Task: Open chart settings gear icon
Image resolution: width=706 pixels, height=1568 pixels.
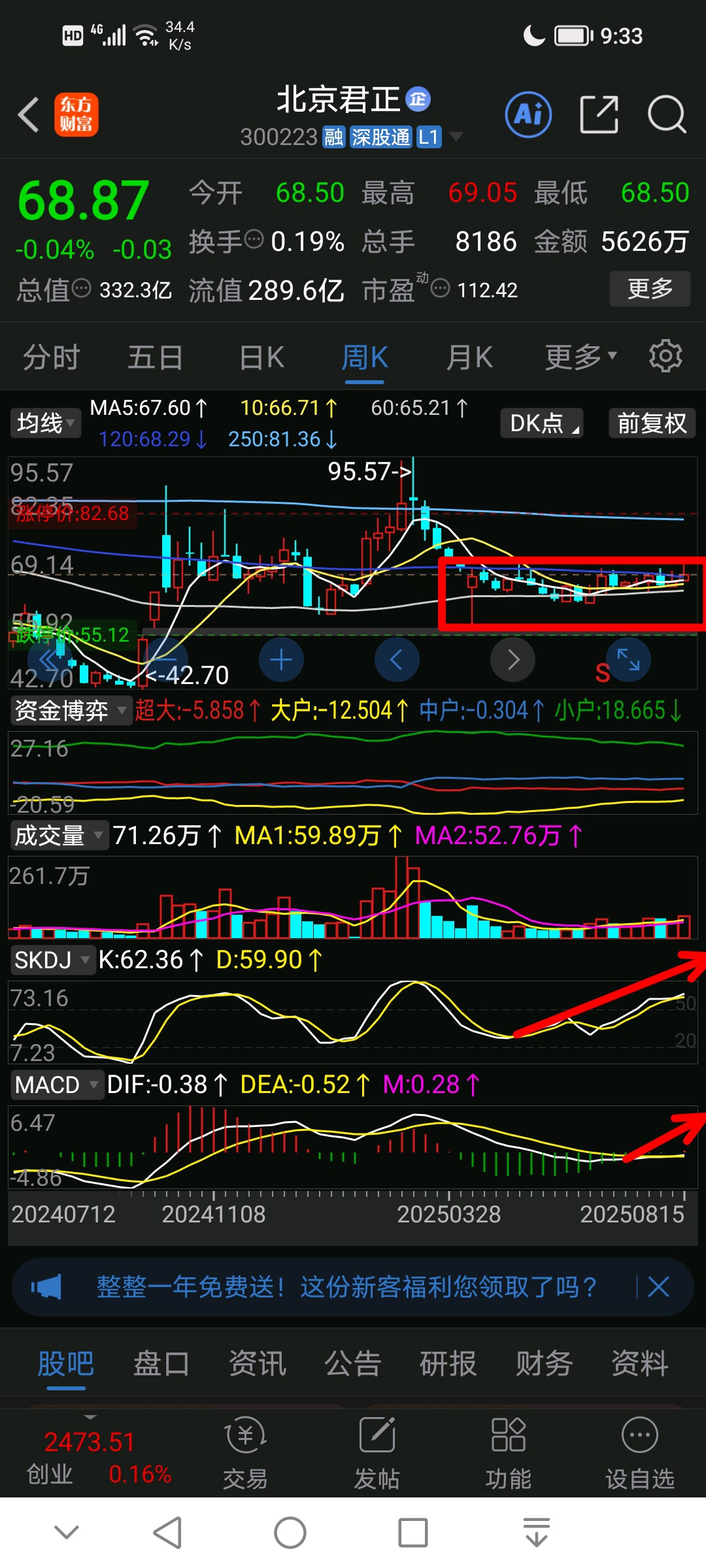Action: pos(665,356)
